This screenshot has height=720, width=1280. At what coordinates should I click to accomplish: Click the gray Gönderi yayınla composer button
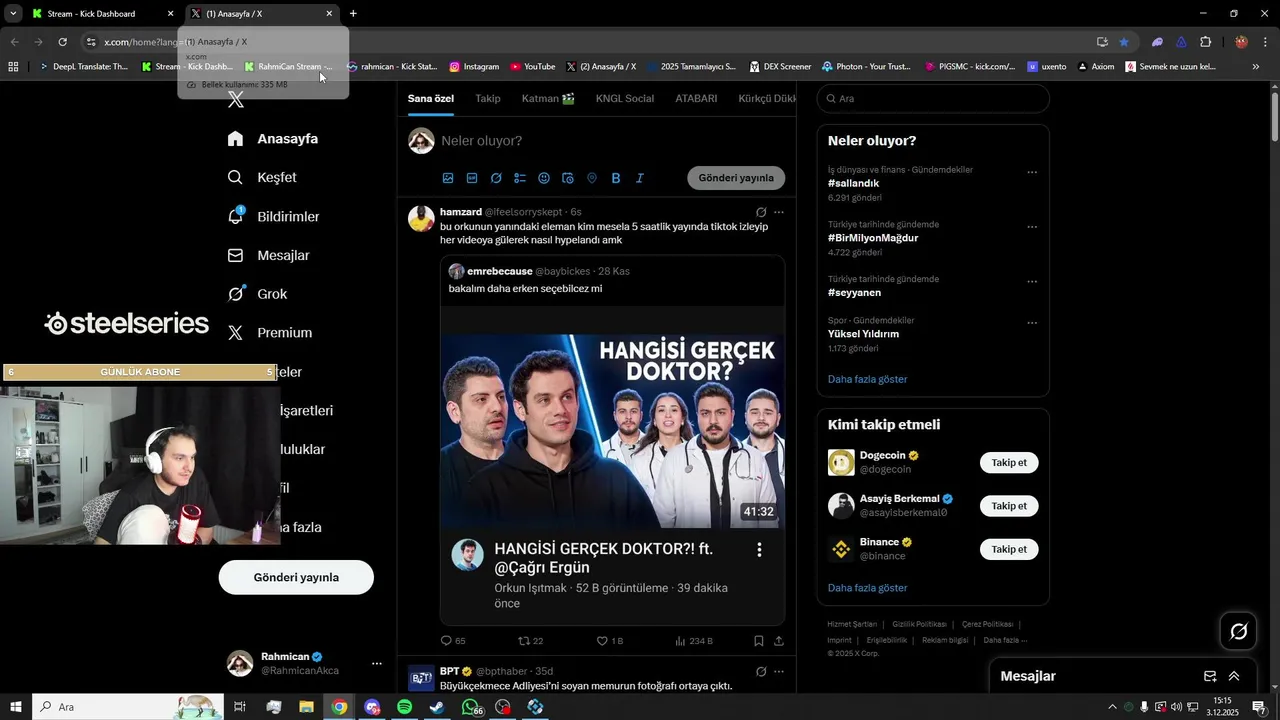pyautogui.click(x=736, y=178)
